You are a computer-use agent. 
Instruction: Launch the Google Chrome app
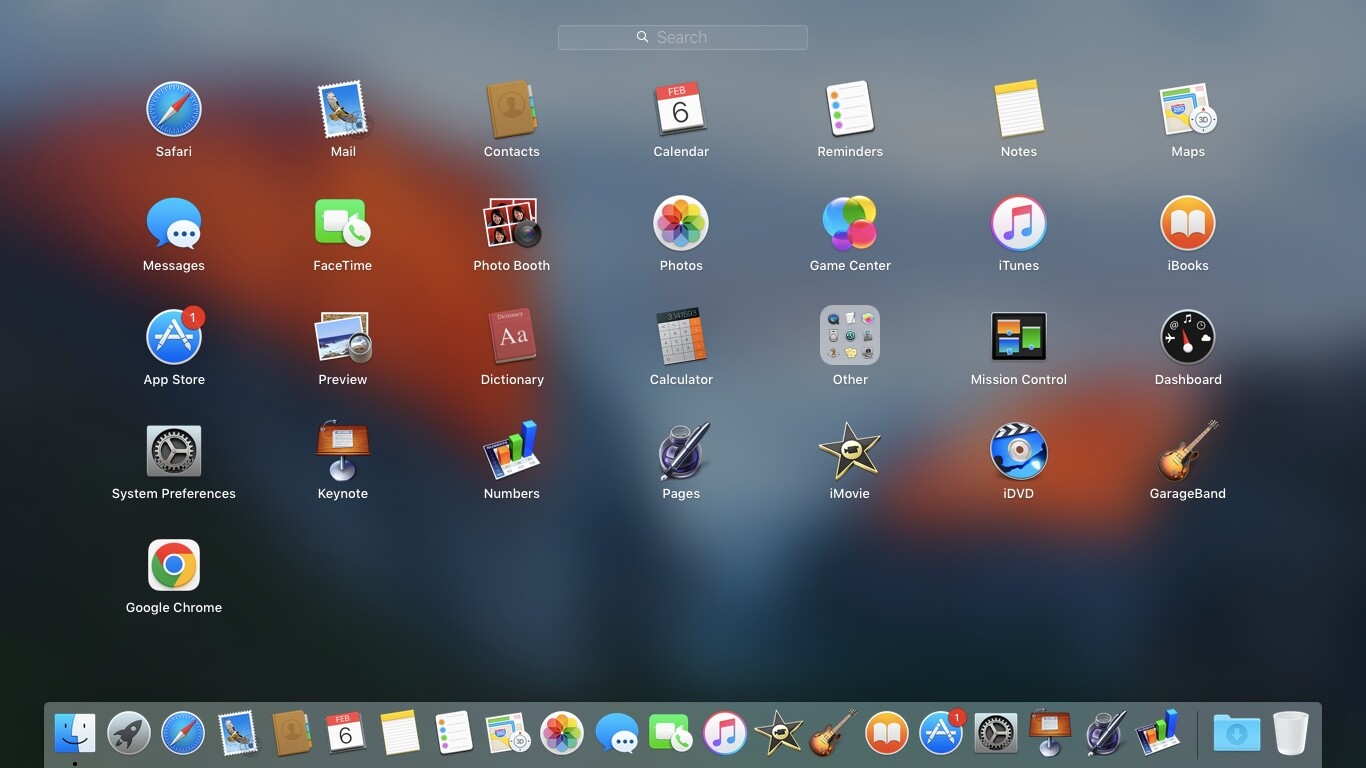pyautogui.click(x=174, y=565)
